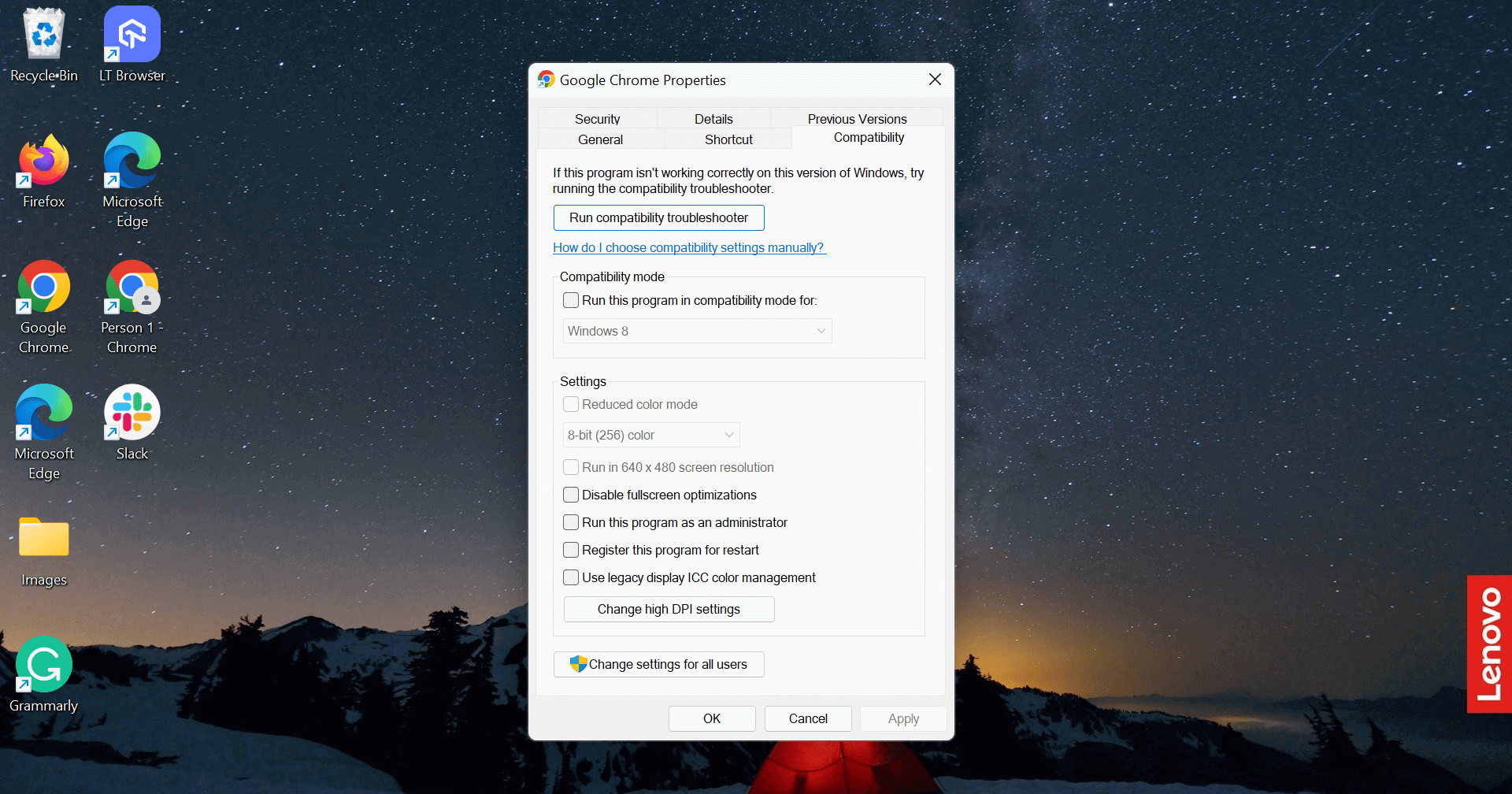This screenshot has width=1512, height=794.
Task: Toggle Run in 640 x 480 screen resolution
Action: (571, 467)
